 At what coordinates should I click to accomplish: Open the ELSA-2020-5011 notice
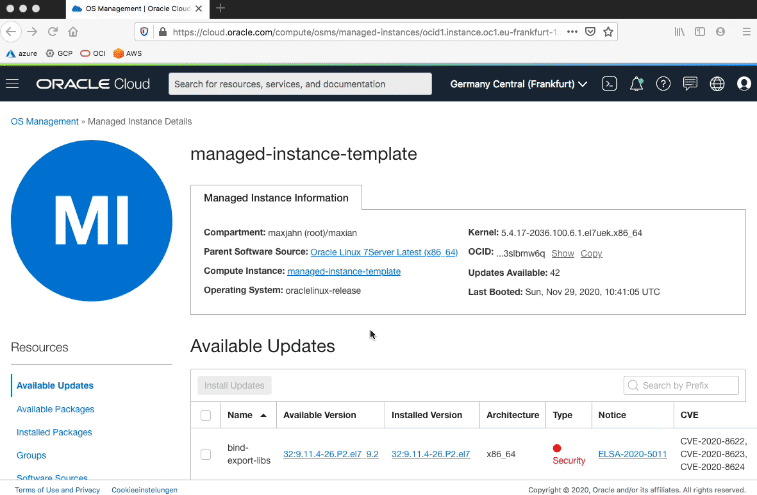[632, 454]
